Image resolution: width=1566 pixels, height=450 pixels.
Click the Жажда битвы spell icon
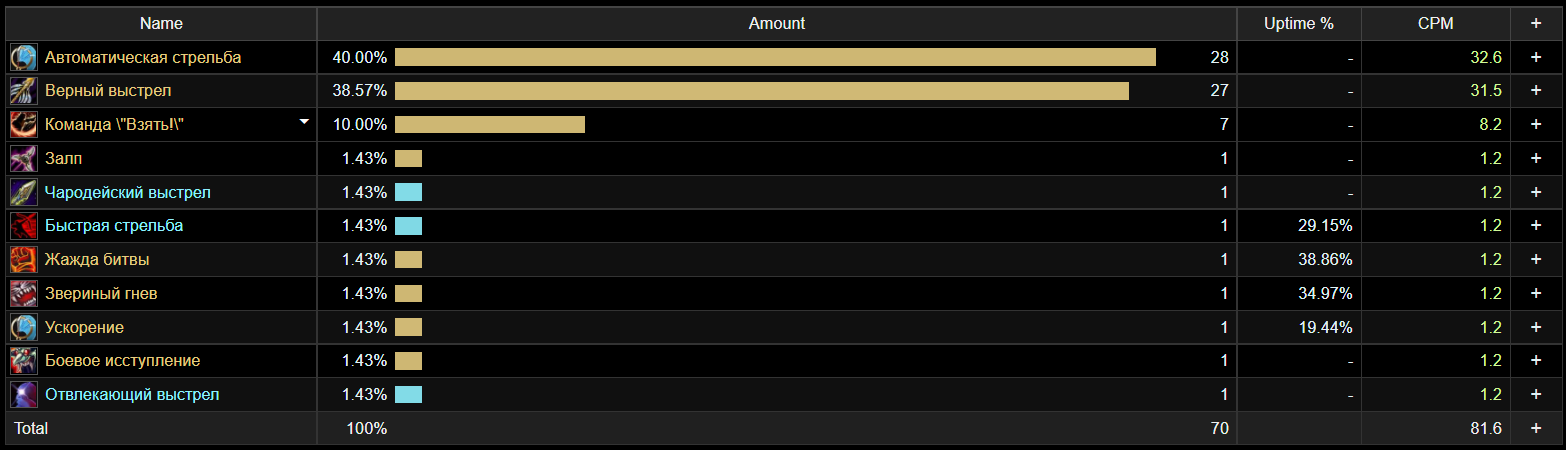coord(23,260)
